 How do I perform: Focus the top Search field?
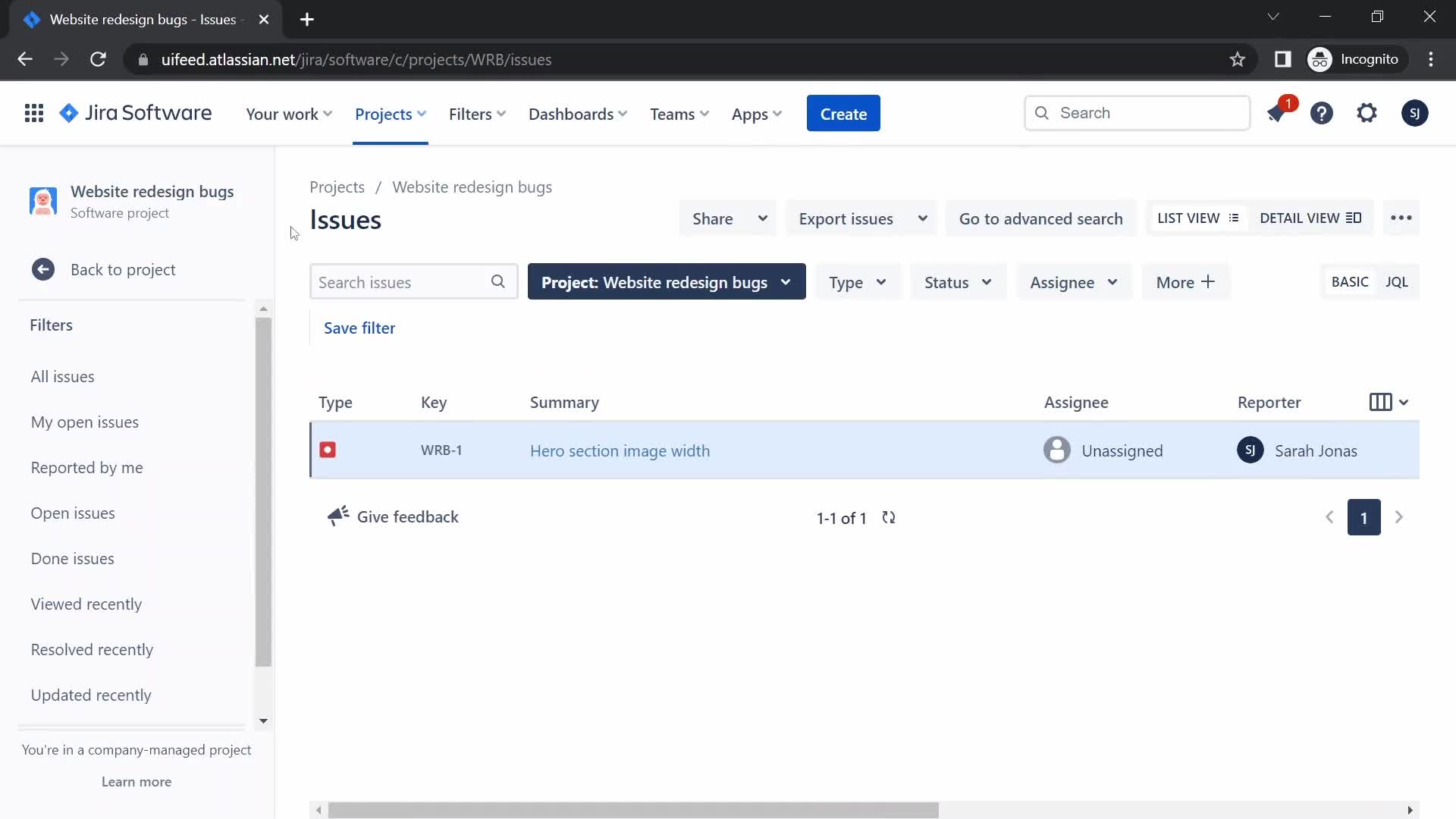pyautogui.click(x=1137, y=113)
